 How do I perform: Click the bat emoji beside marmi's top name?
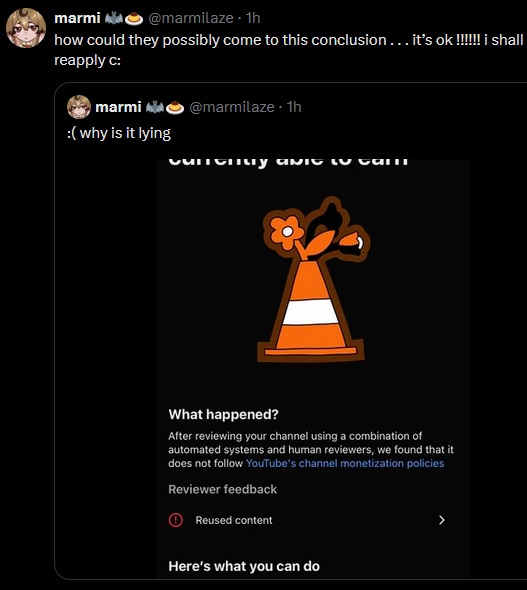[x=114, y=18]
